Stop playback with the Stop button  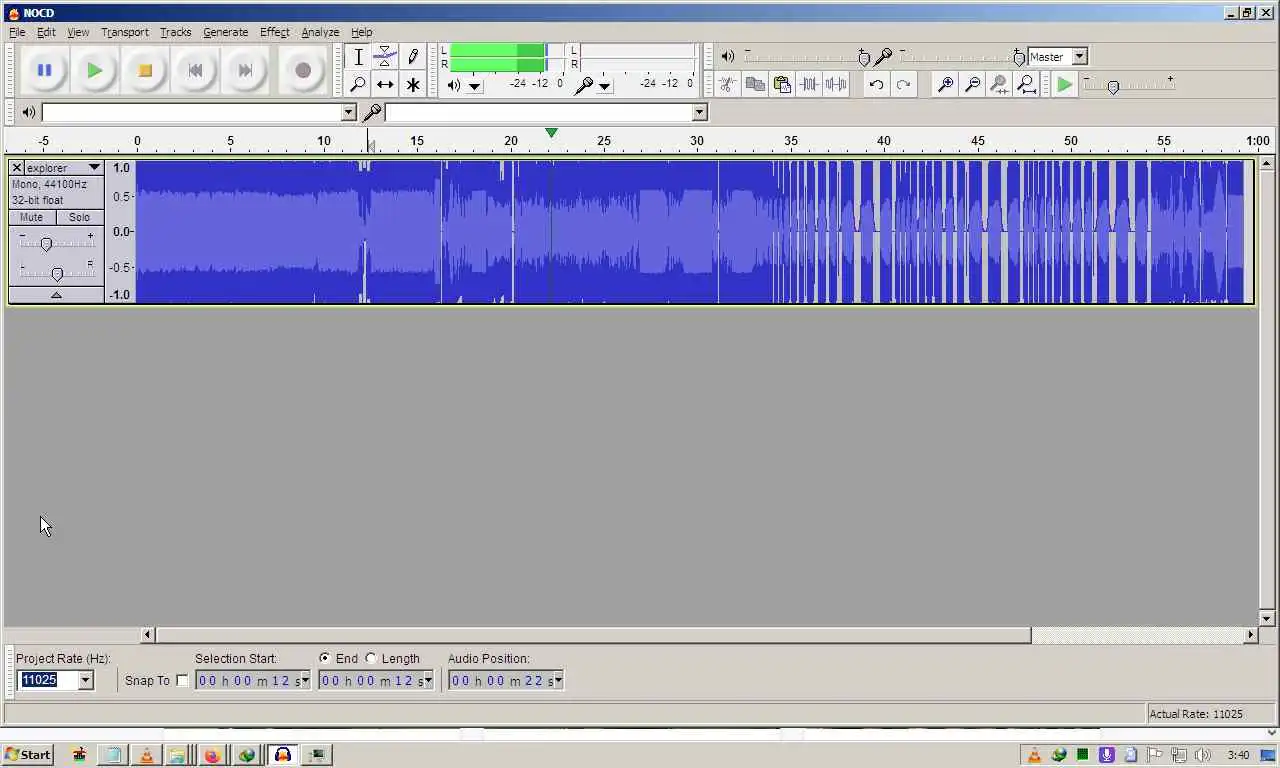pyautogui.click(x=145, y=70)
